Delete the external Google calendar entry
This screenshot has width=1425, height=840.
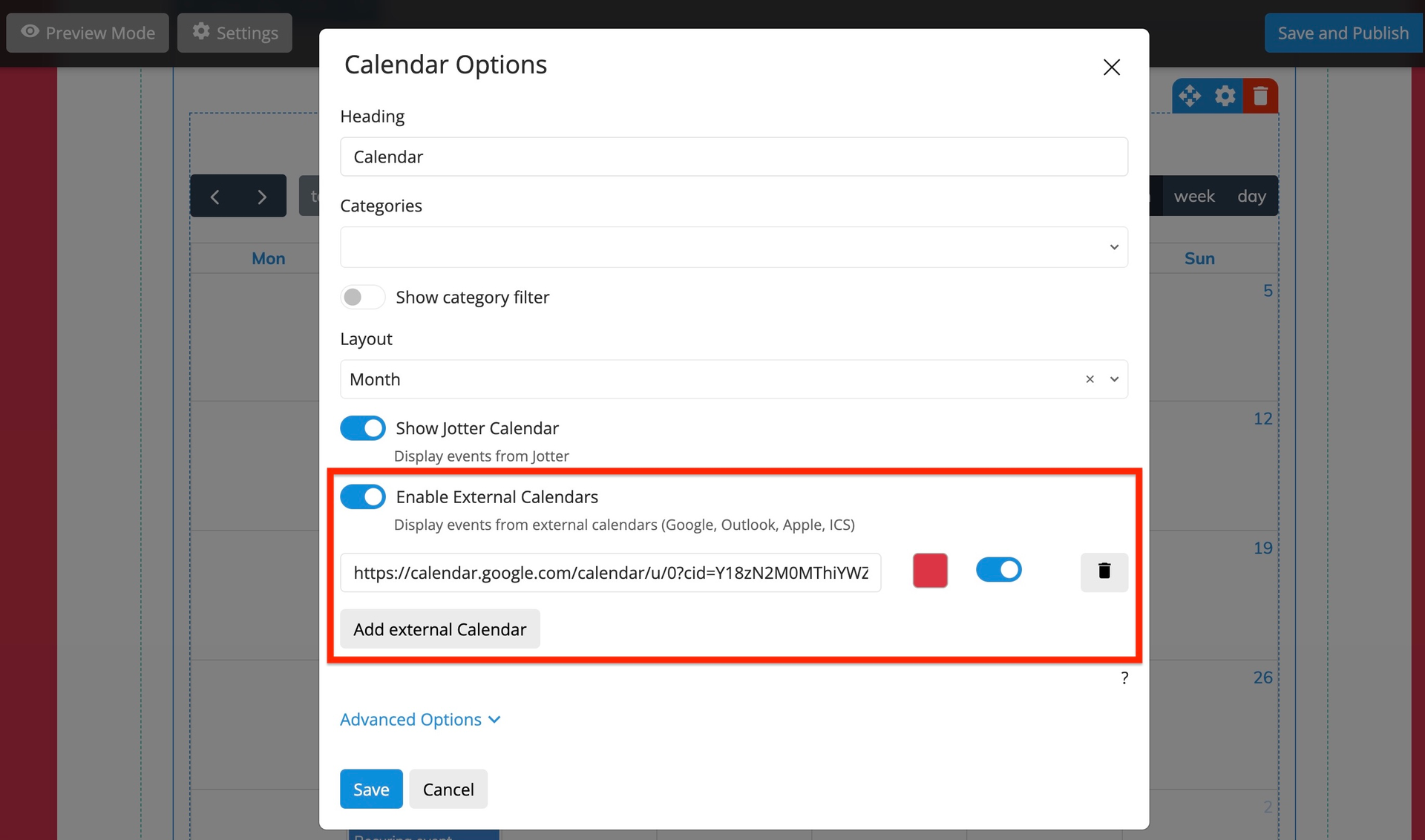click(1104, 571)
